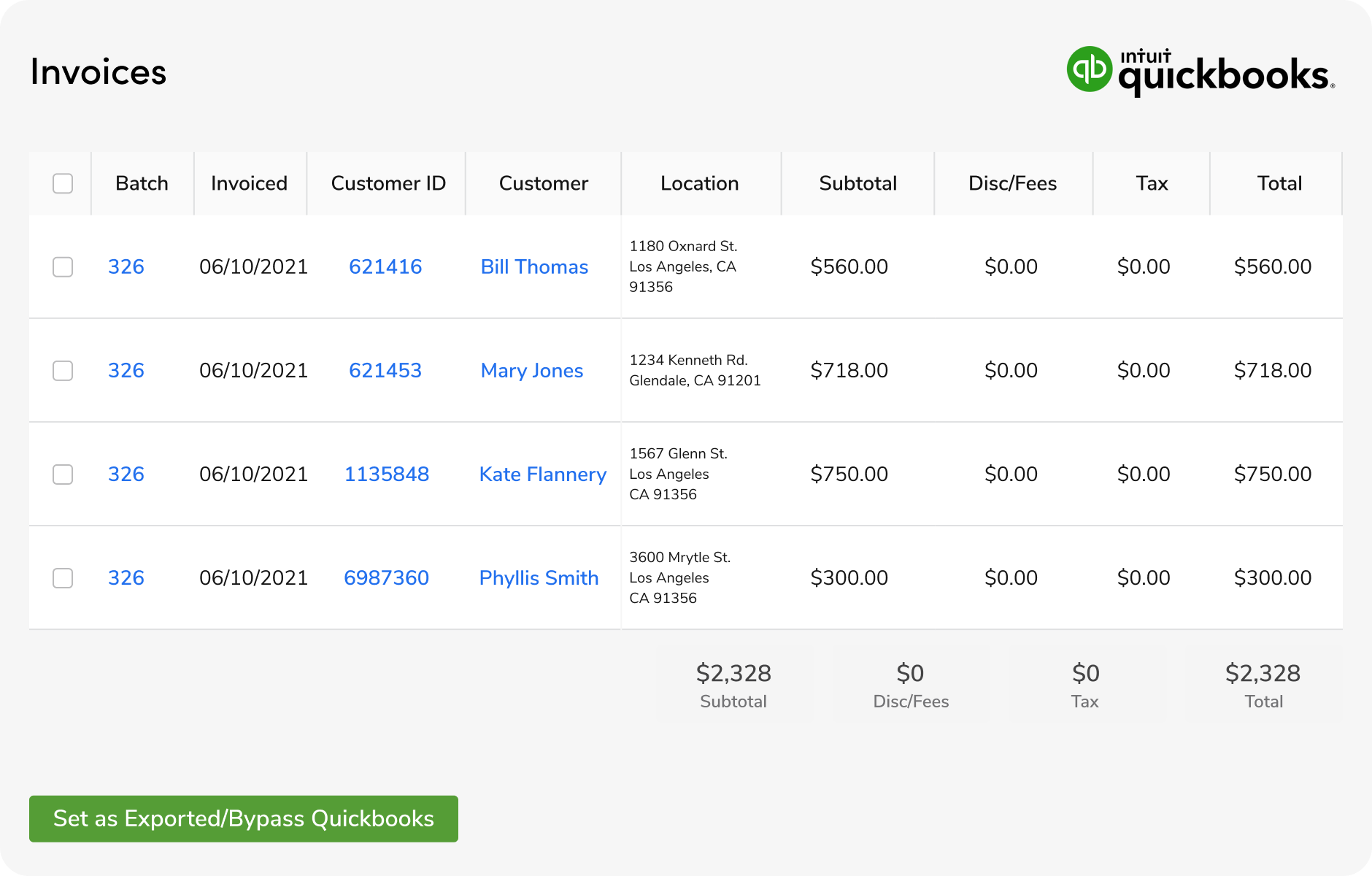The width and height of the screenshot is (1372, 876).
Task: Tick the Kate Flannery row checkbox
Action: [63, 474]
